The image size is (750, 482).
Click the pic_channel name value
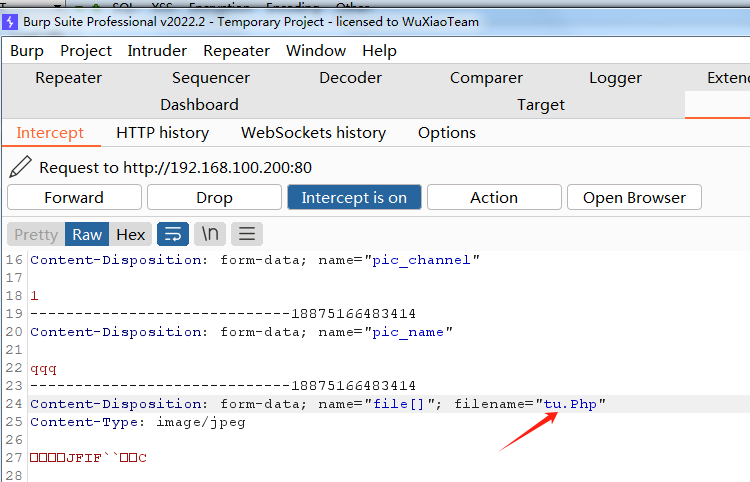421,260
